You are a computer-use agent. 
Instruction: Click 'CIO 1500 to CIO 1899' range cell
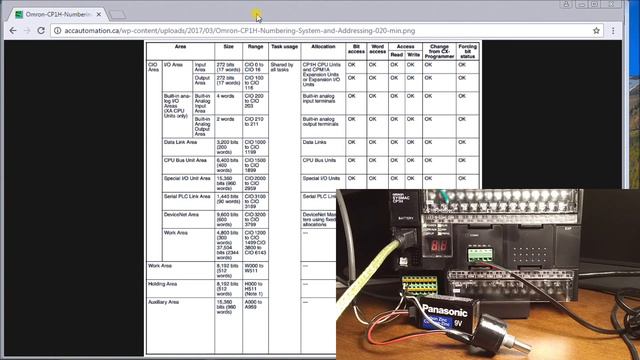[255, 165]
